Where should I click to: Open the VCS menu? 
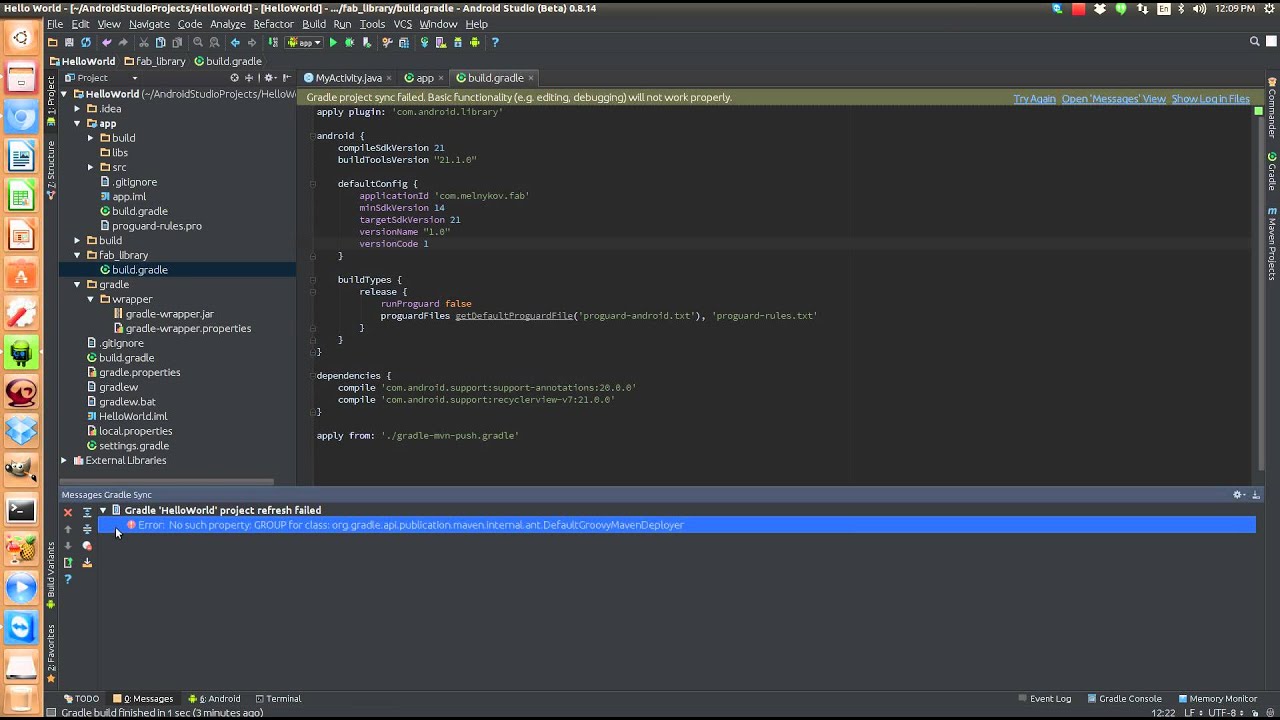(402, 24)
